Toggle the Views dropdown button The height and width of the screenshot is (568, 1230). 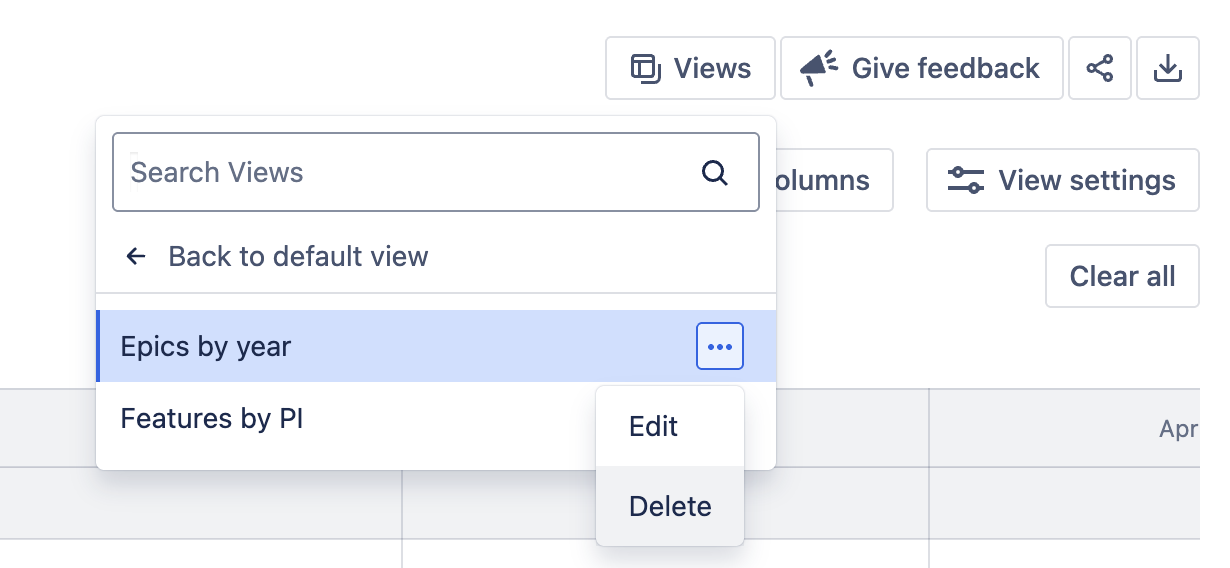click(690, 68)
